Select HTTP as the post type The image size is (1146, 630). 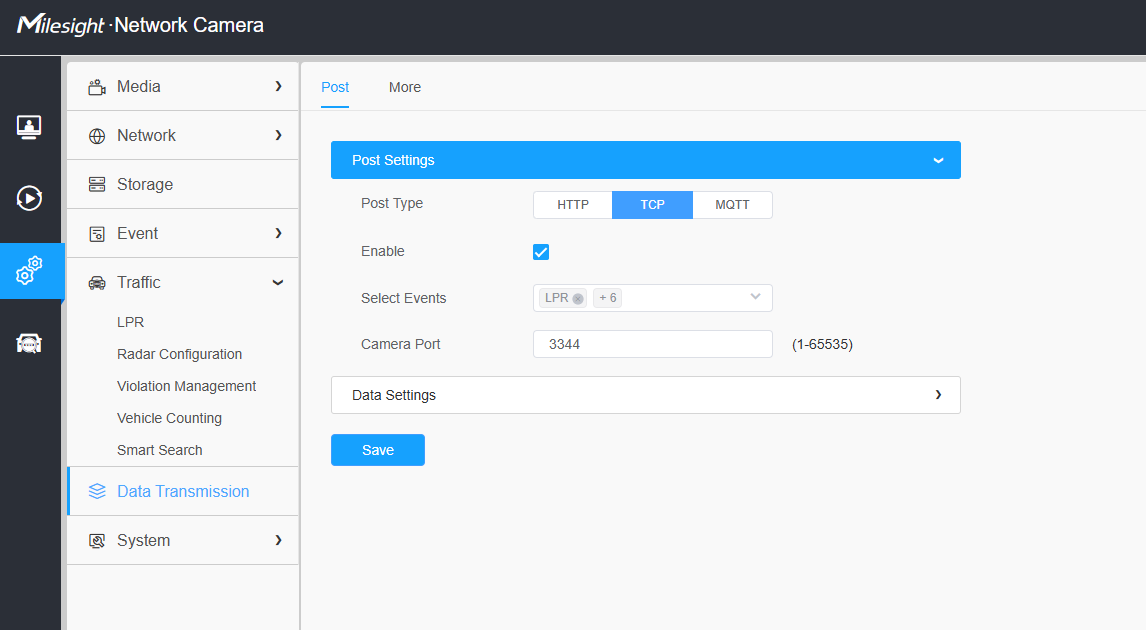pos(573,205)
